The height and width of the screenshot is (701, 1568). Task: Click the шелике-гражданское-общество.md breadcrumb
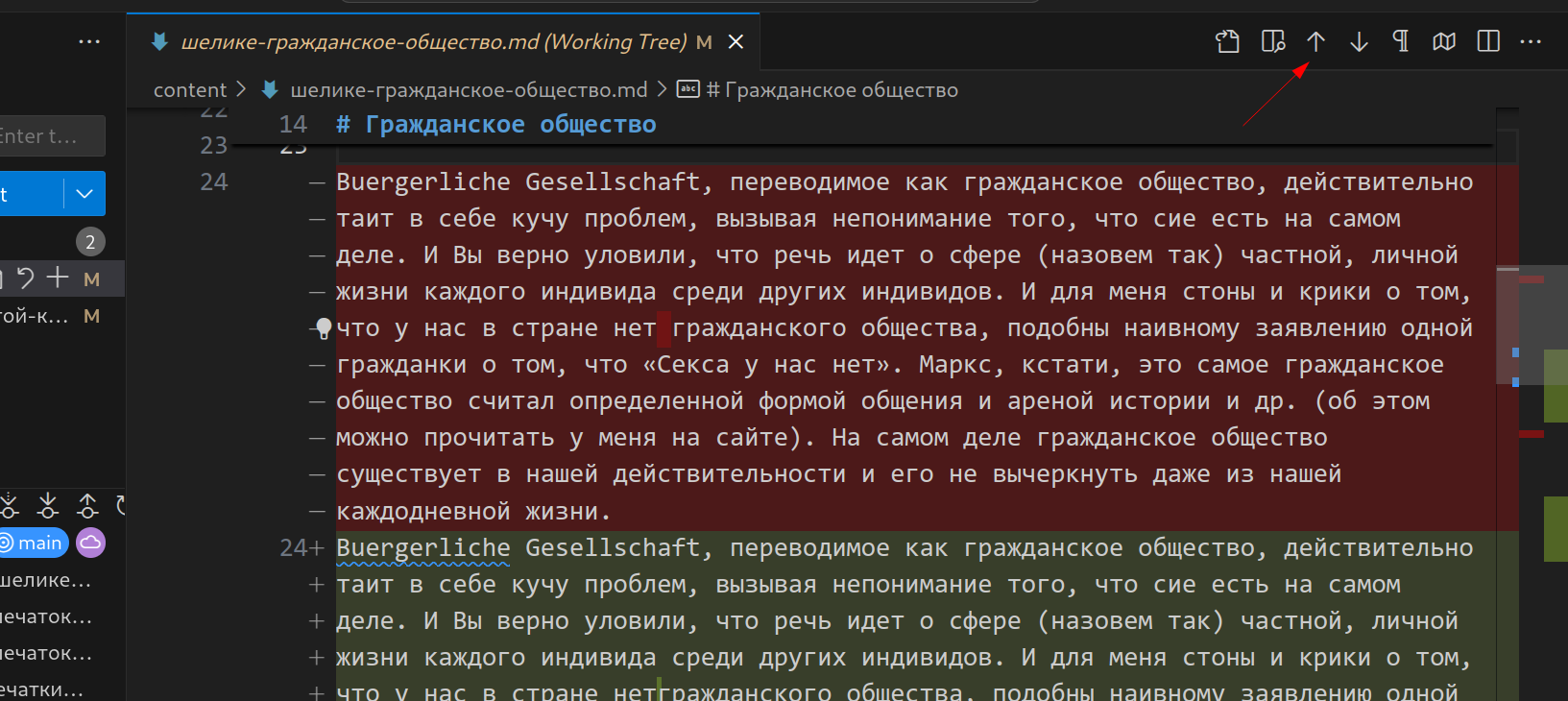point(469,89)
